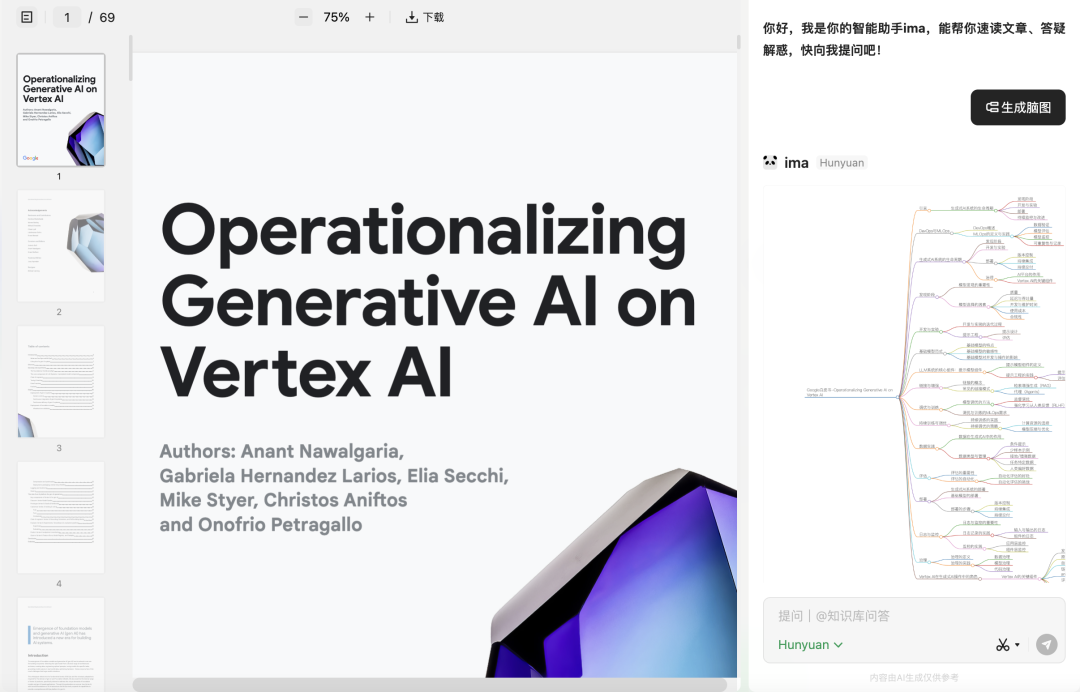Click the page label '2' under thumbnail
1080x692 pixels.
(59, 312)
